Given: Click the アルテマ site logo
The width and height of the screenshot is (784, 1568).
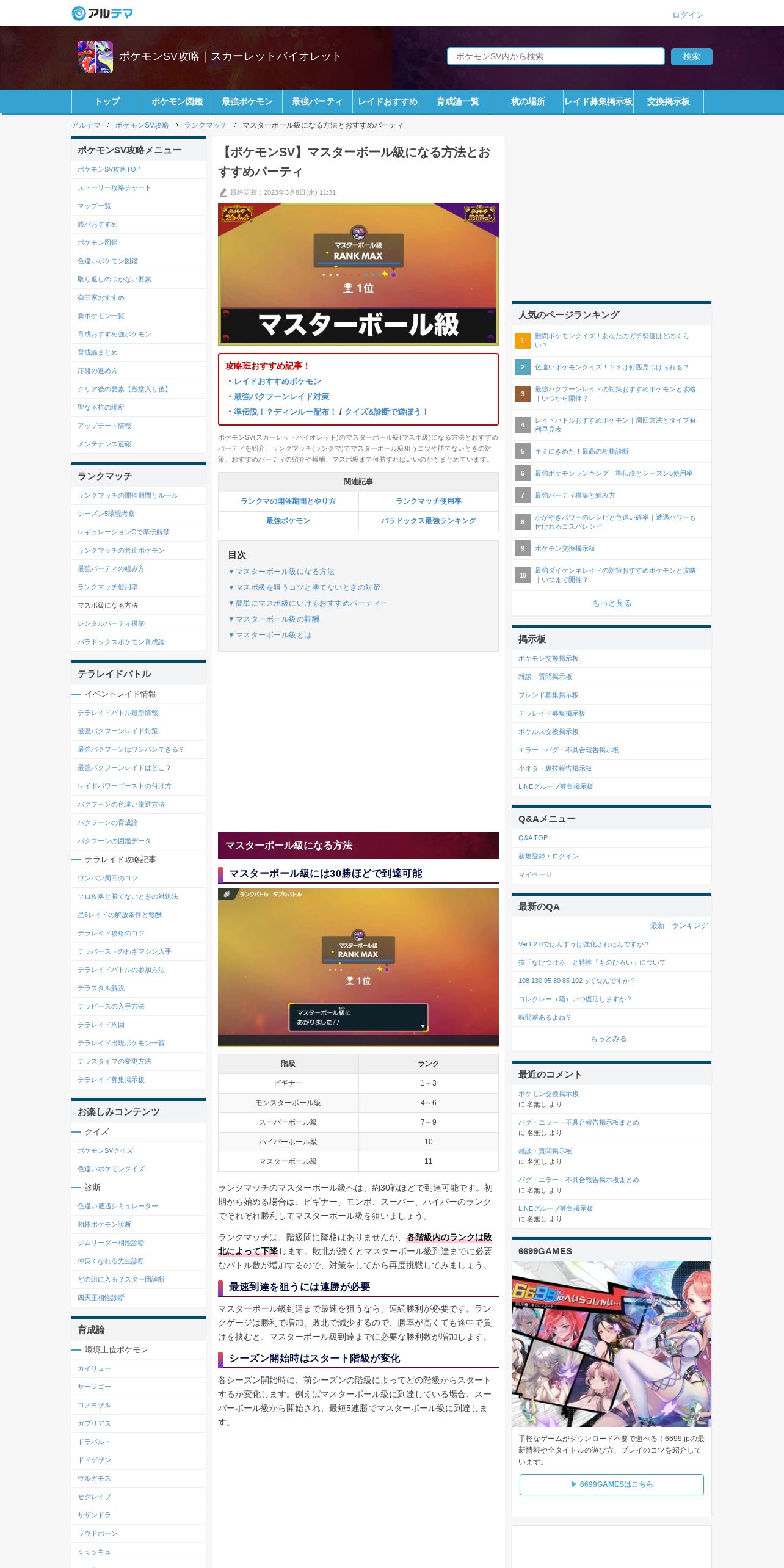Looking at the screenshot, I should [x=102, y=13].
